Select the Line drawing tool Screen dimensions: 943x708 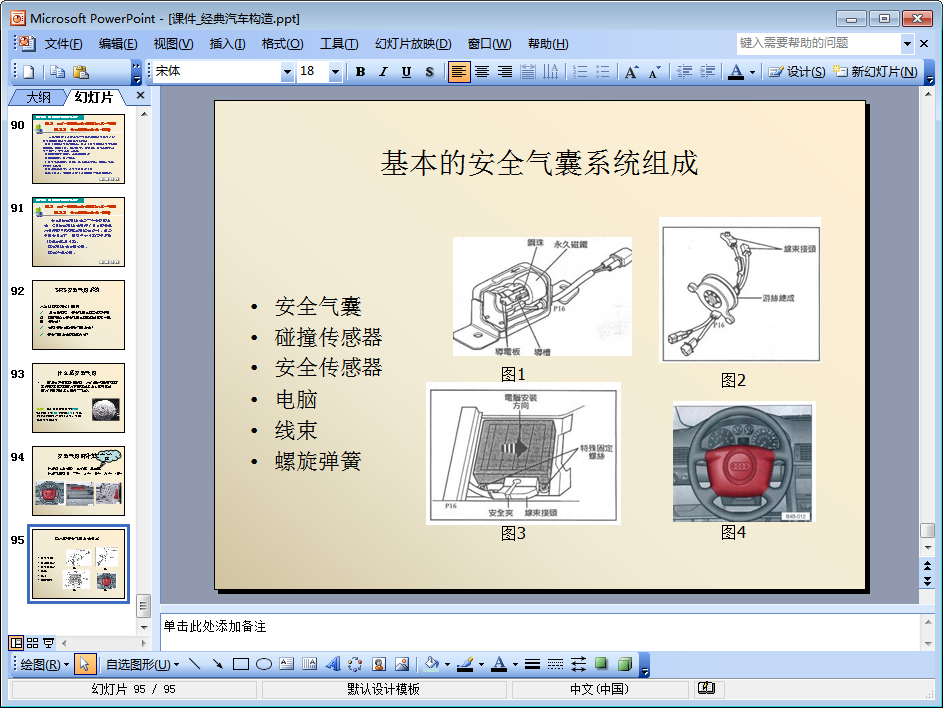(194, 664)
